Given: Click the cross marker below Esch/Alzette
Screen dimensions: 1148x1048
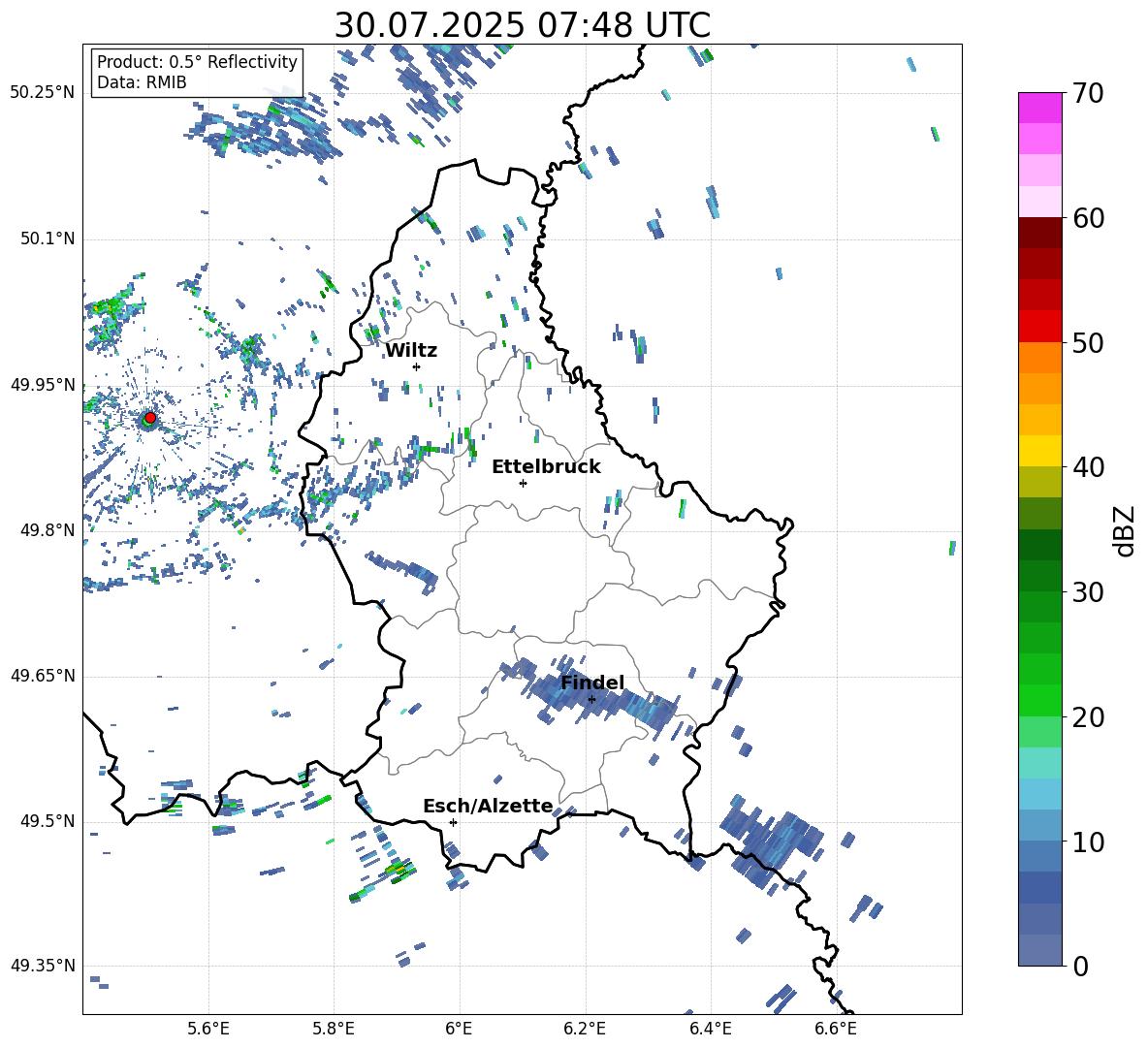Looking at the screenshot, I should click(453, 822).
